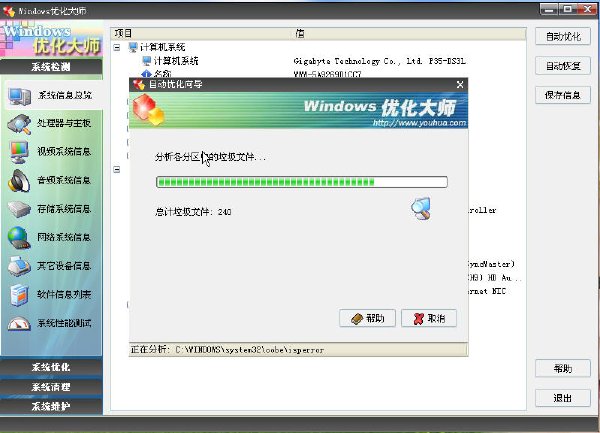Viewport: 600px width, 433px height.
Task: Click the 计算机系统 child row computer icon
Action: [x=147, y=60]
